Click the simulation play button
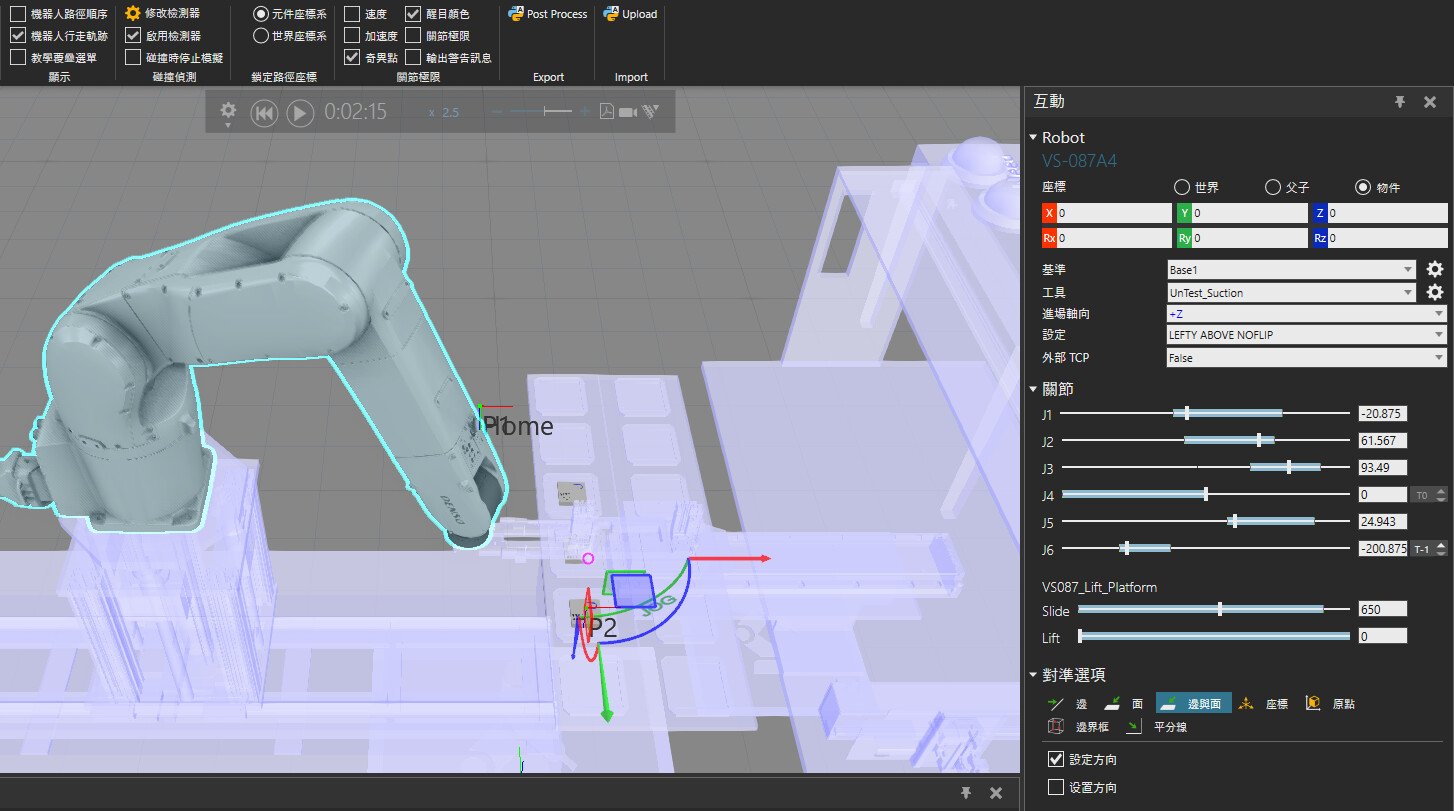 tap(300, 113)
